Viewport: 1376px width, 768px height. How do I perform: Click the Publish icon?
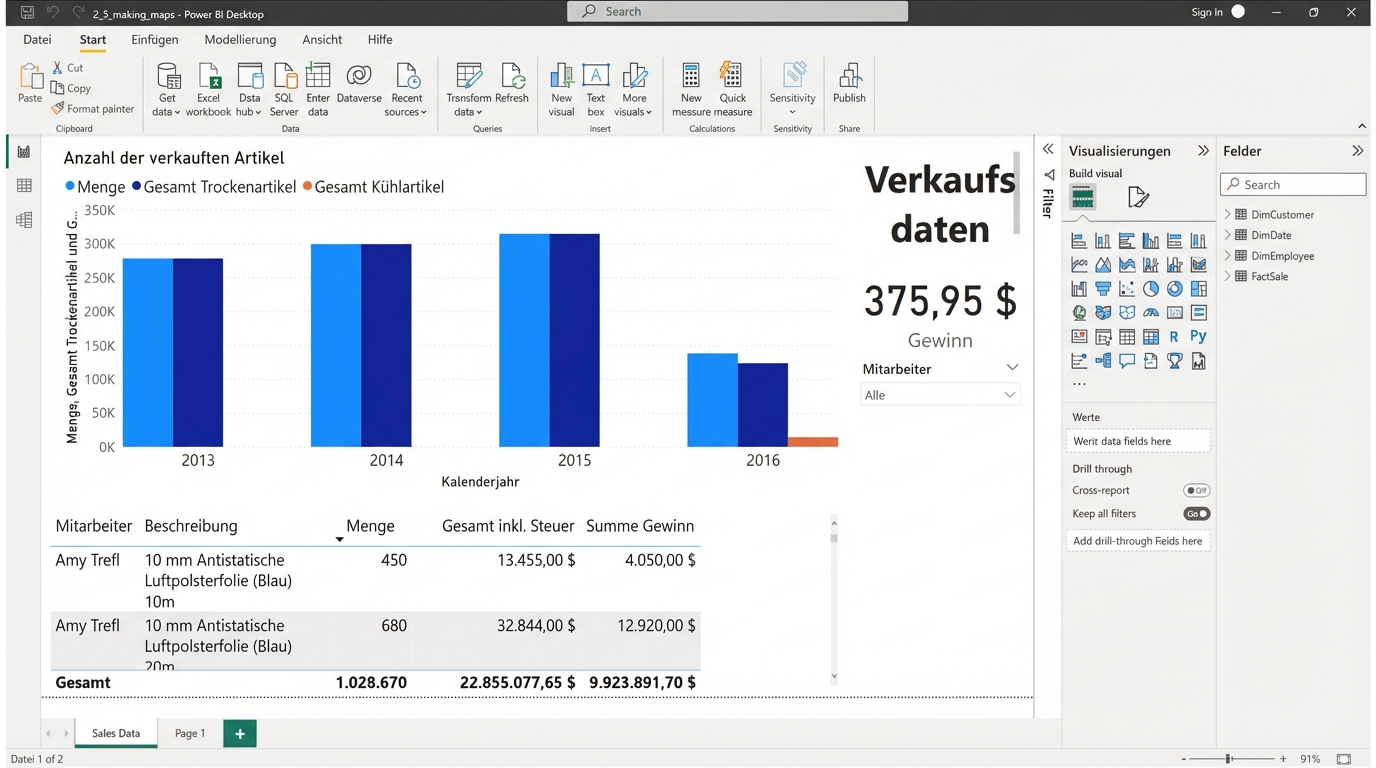849,78
